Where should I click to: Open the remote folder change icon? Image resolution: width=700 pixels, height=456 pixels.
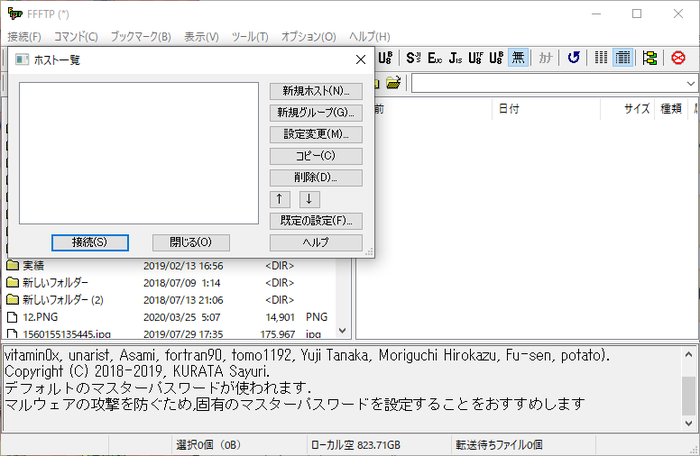(x=393, y=83)
